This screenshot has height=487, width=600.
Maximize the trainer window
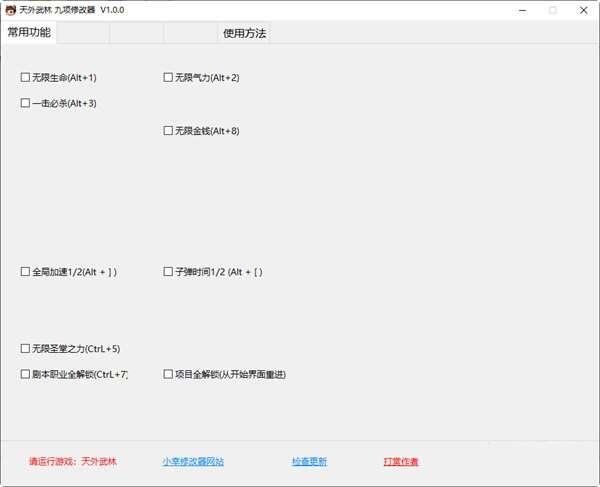pyautogui.click(x=552, y=9)
